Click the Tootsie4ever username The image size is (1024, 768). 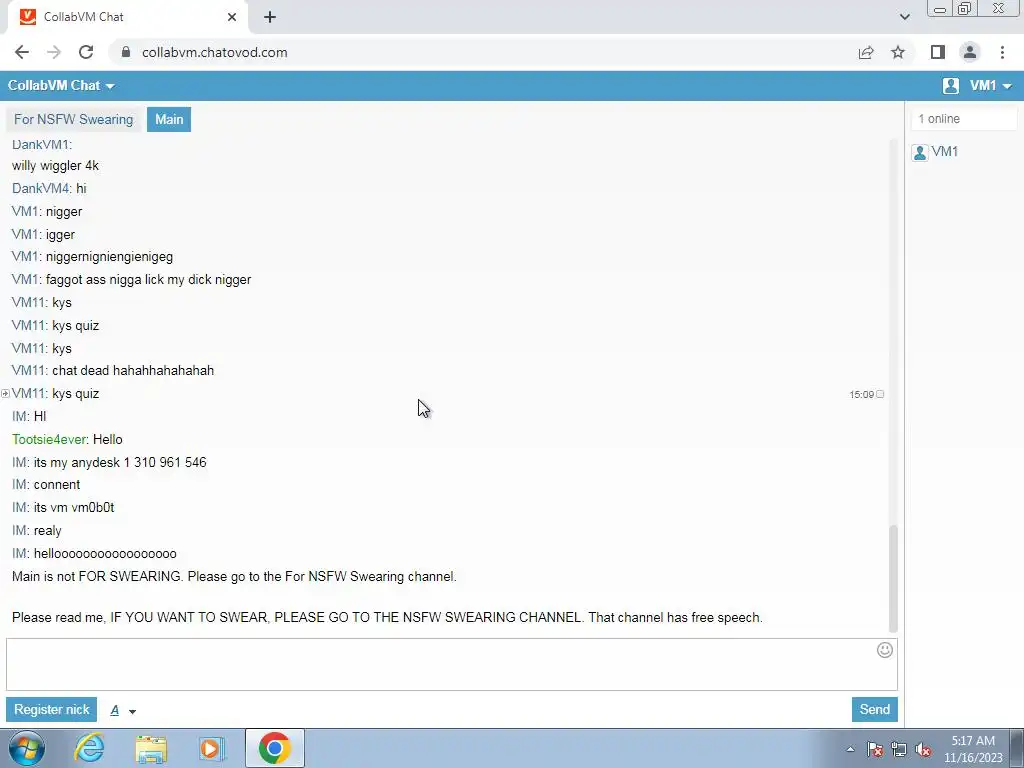49,440
